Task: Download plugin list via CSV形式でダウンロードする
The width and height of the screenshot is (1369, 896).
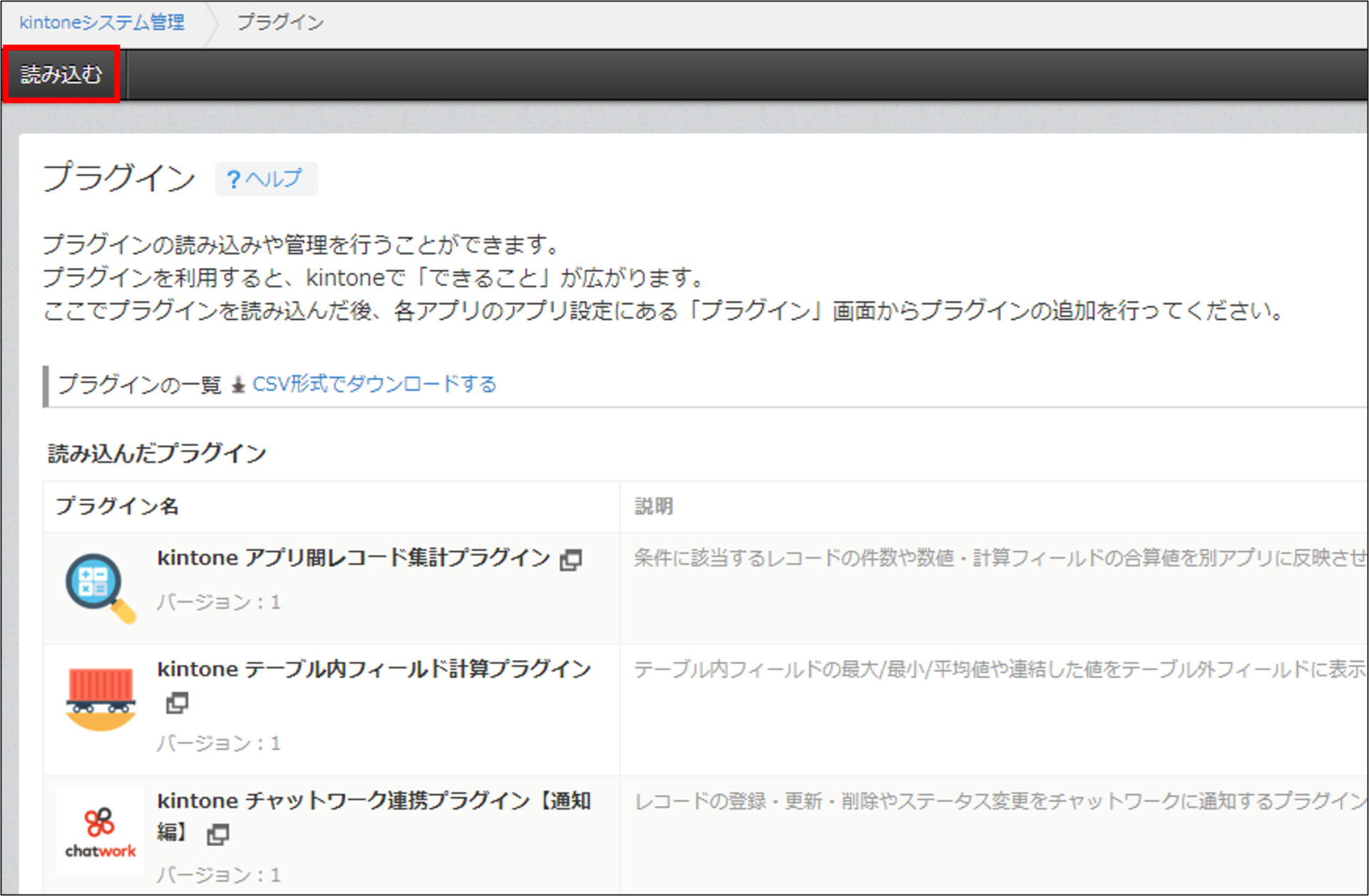Action: click(x=374, y=384)
